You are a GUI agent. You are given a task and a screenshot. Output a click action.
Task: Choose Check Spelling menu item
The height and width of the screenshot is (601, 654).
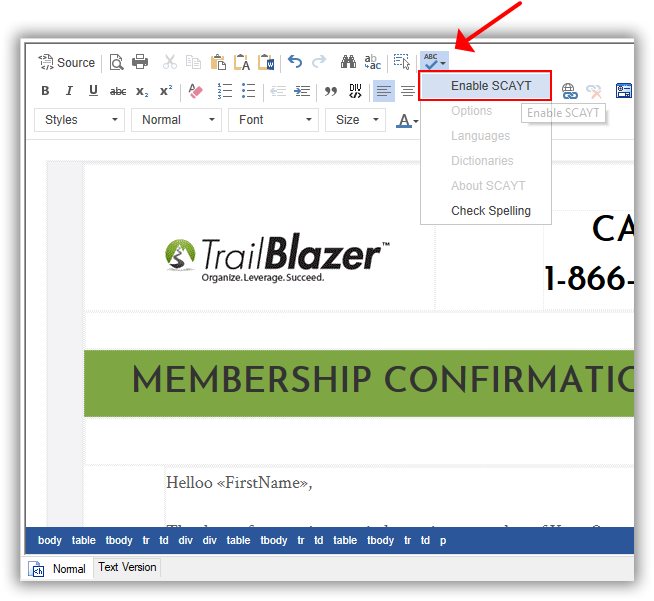point(490,211)
